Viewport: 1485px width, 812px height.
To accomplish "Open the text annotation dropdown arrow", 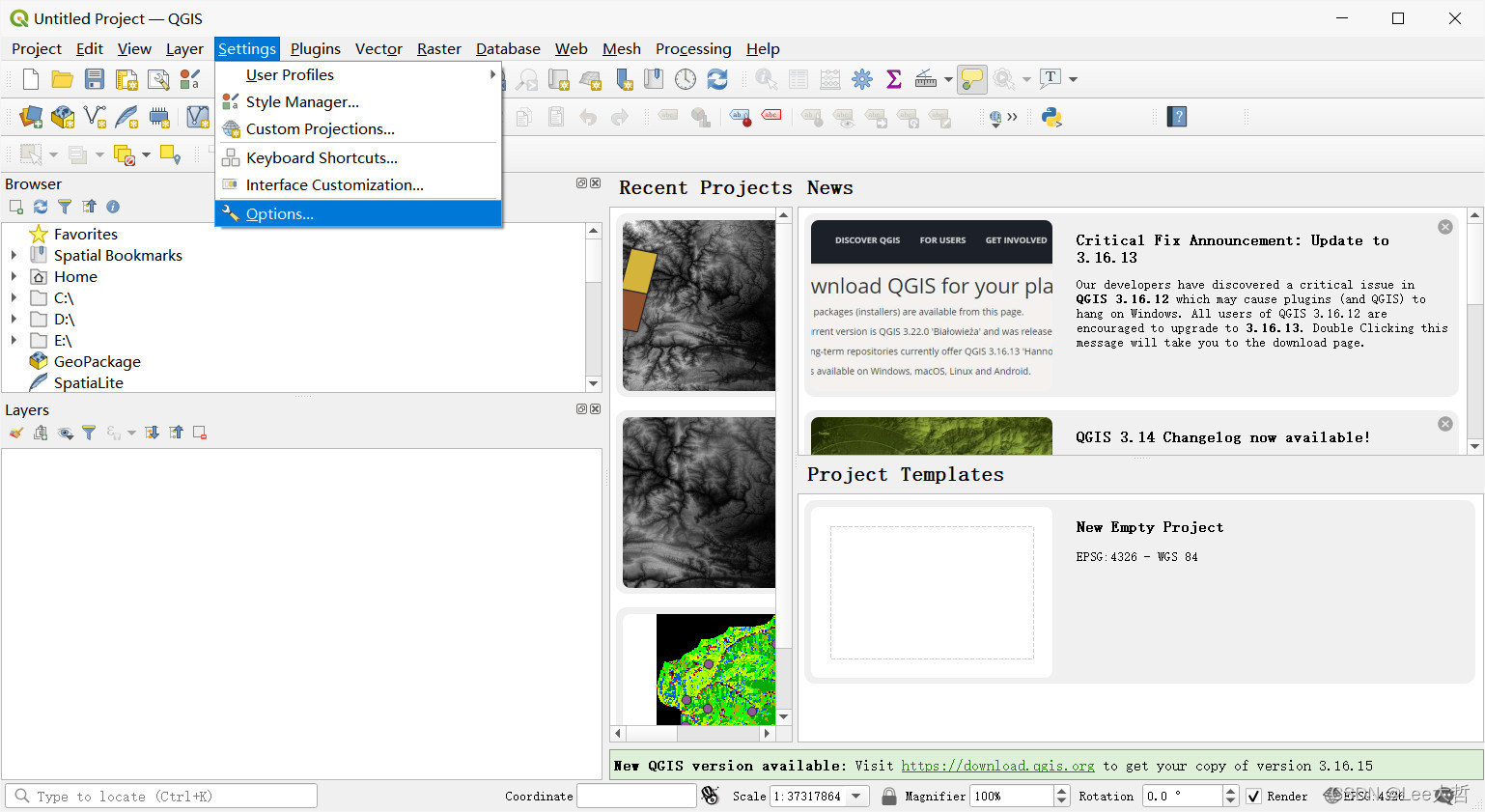I will point(1073,79).
